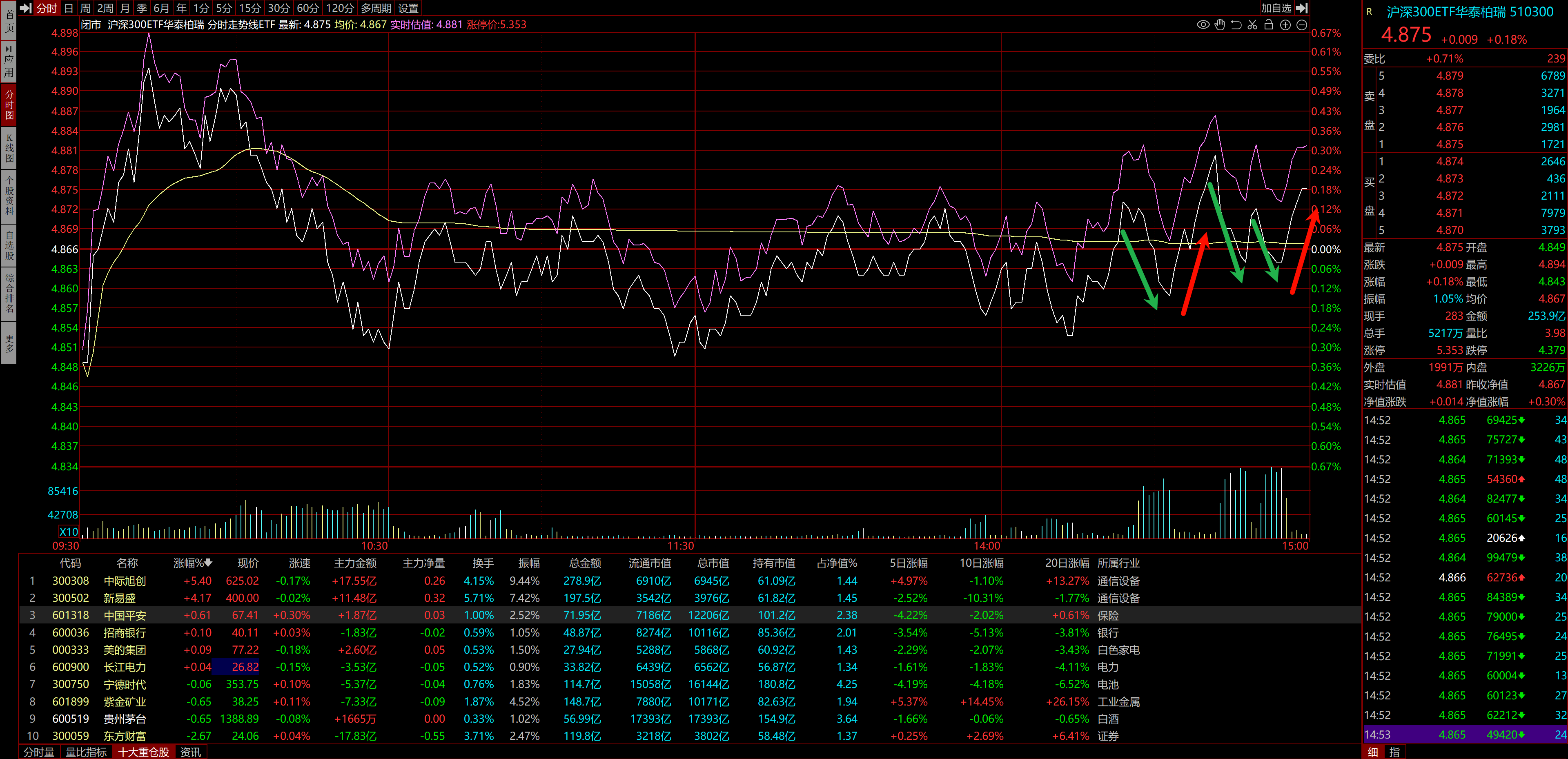Viewport: 1568px width, 759px height.
Task: Click the scissors cut icon
Action: pyautogui.click(x=1253, y=25)
